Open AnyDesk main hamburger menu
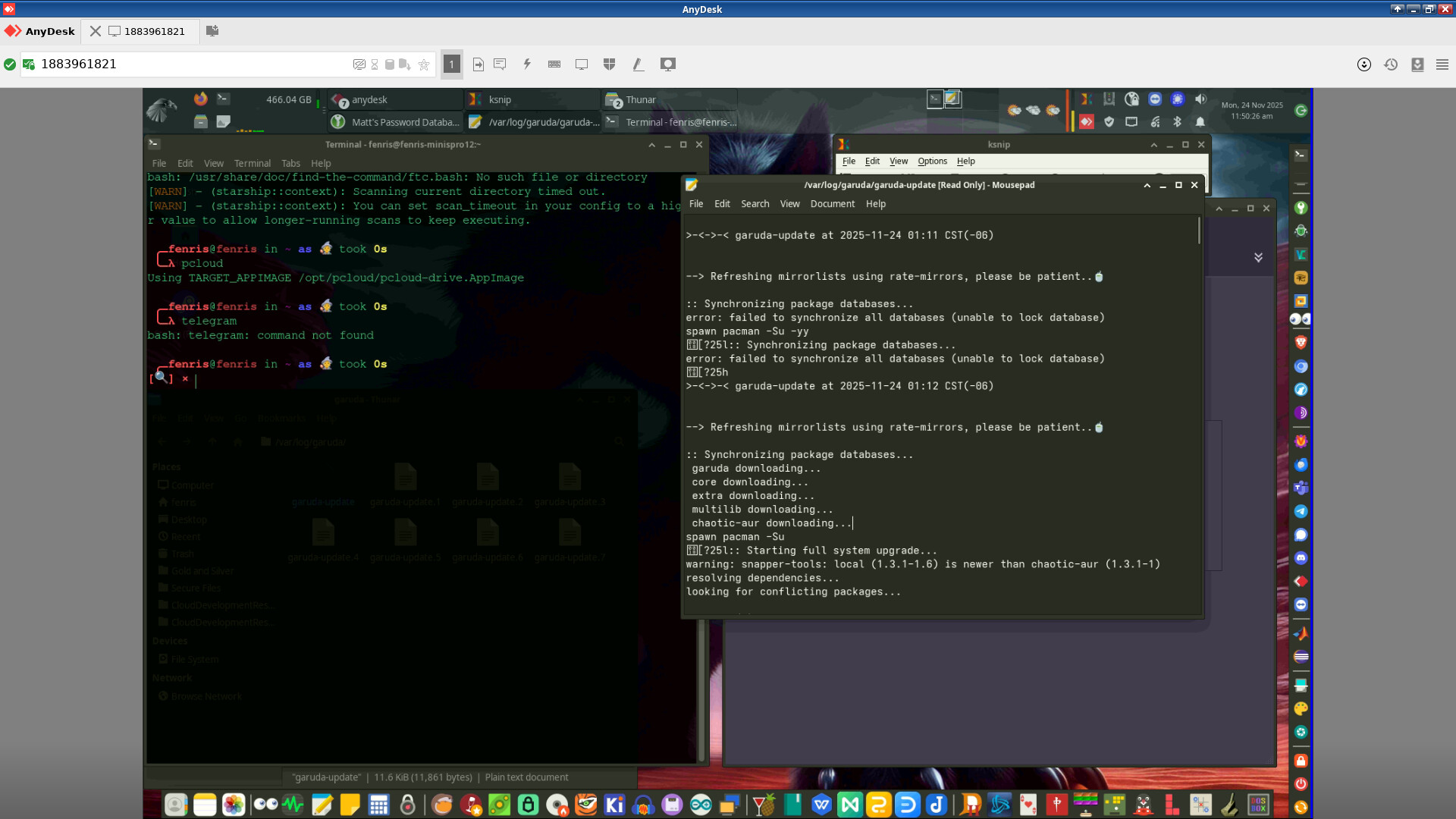The image size is (1456, 819). click(1442, 64)
